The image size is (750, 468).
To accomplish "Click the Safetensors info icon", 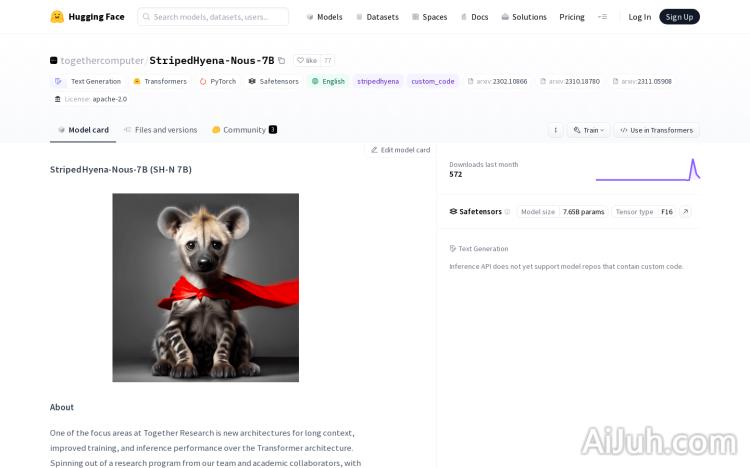I will tap(507, 212).
